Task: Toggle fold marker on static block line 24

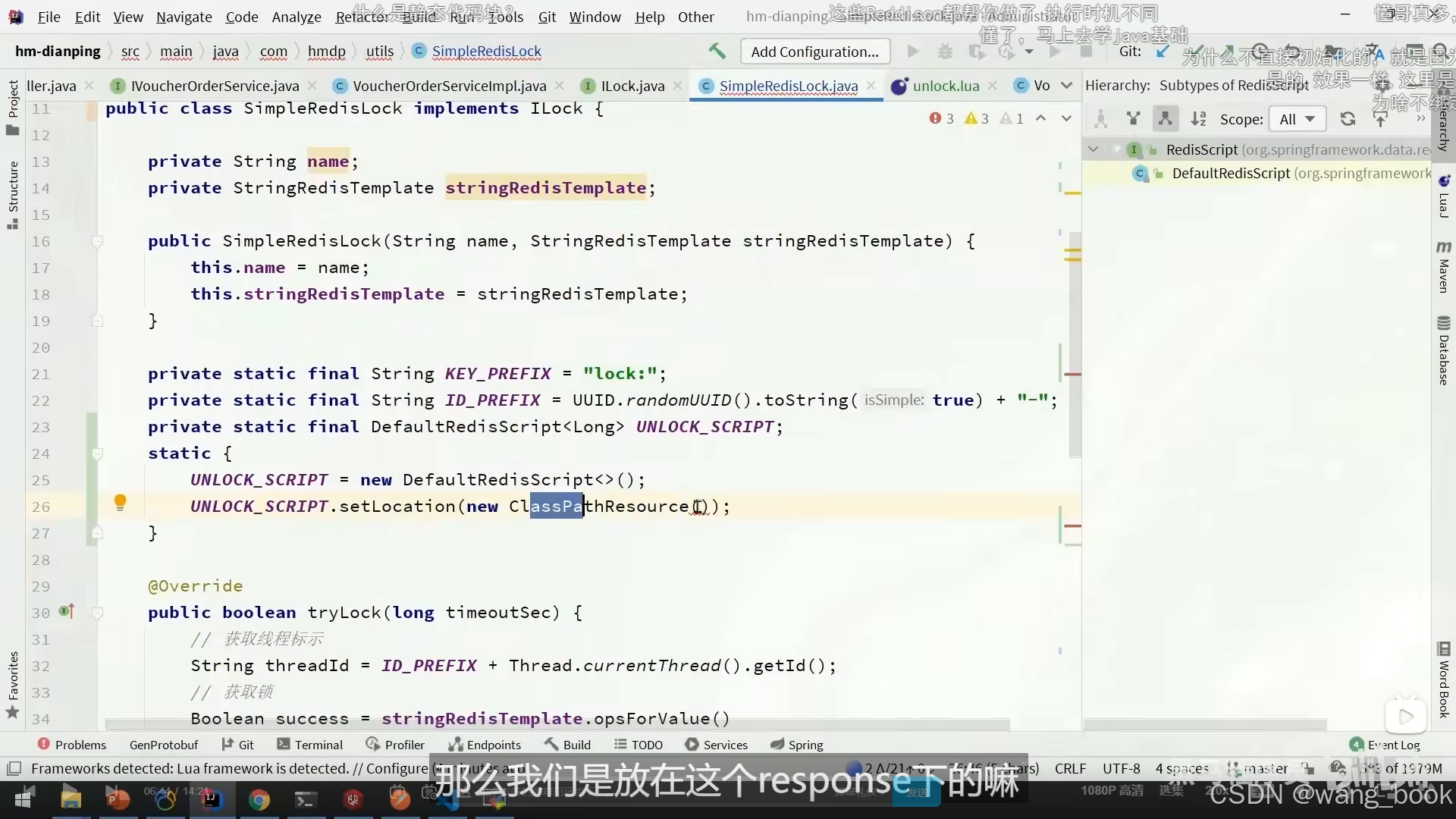Action: point(97,453)
